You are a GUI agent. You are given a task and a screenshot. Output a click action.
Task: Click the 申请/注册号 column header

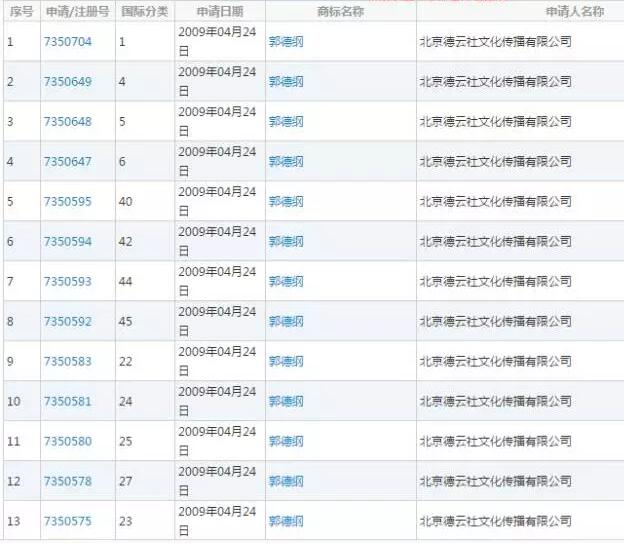click(77, 11)
